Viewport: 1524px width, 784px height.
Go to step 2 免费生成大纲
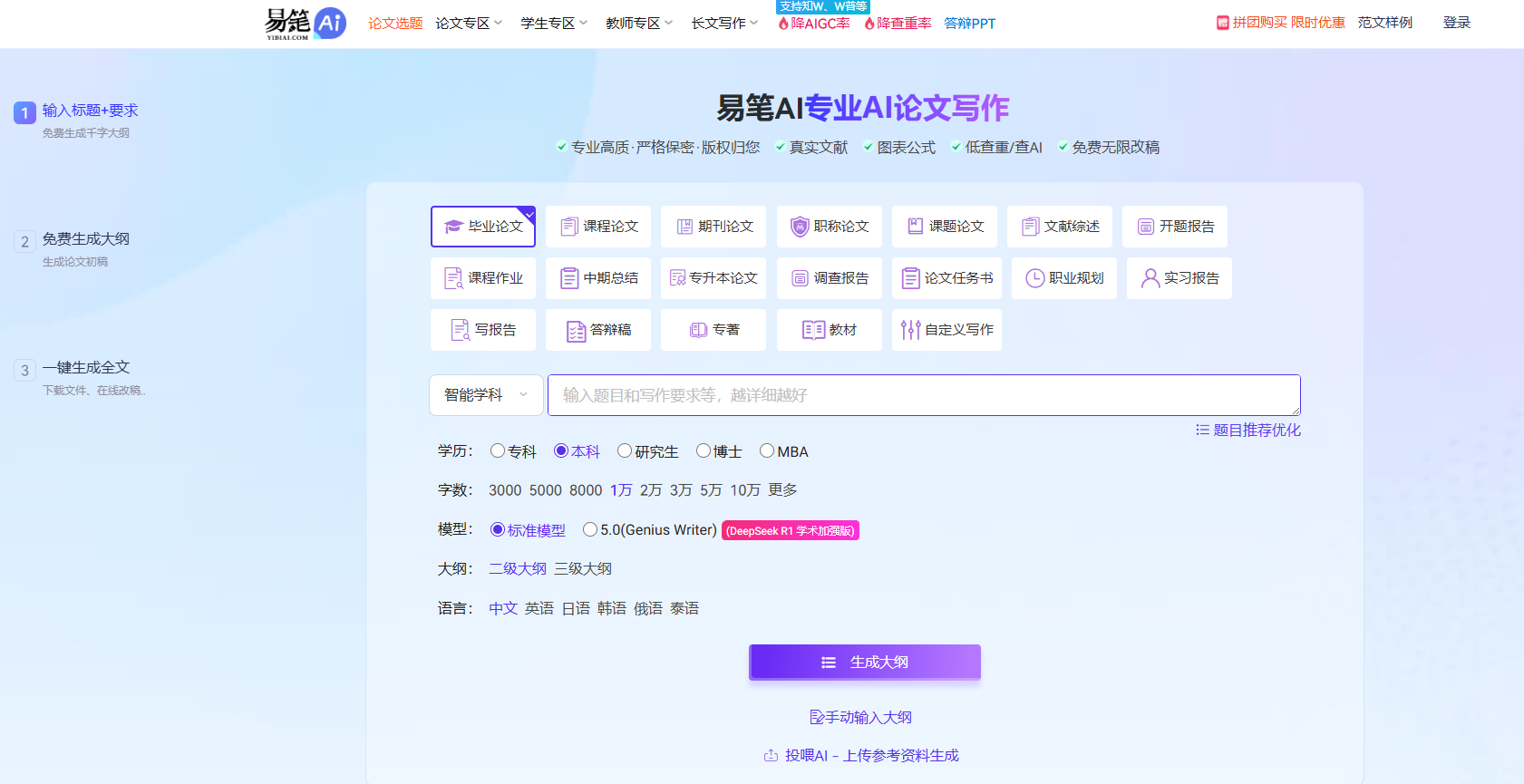86,239
